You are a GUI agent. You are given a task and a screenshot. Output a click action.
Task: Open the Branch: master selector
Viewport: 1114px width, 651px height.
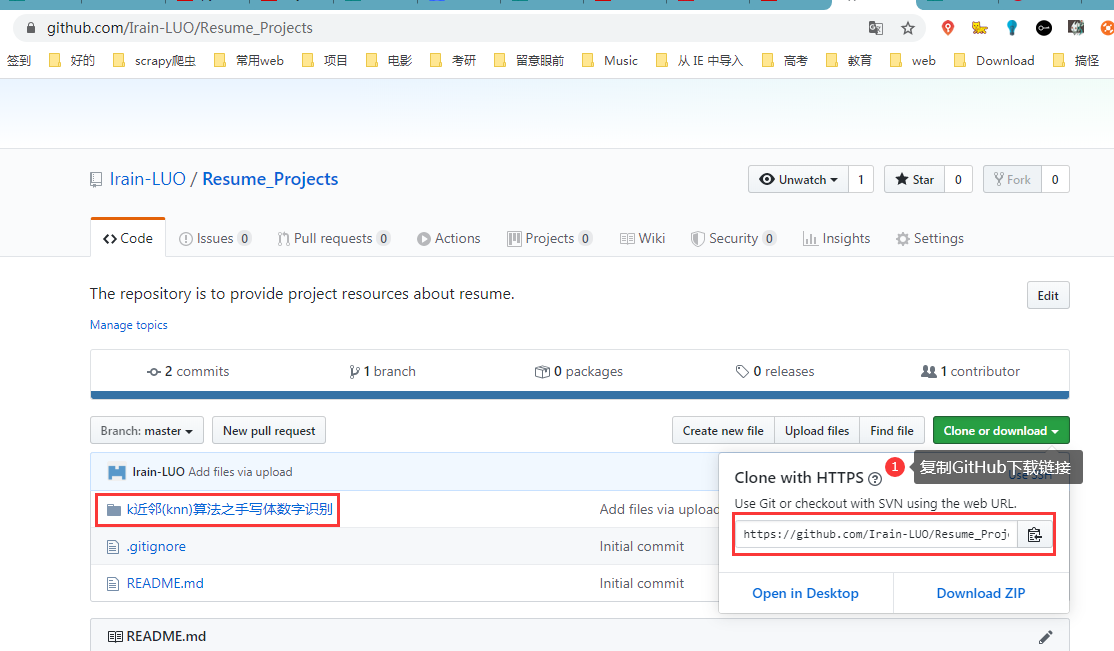pyautogui.click(x=146, y=431)
